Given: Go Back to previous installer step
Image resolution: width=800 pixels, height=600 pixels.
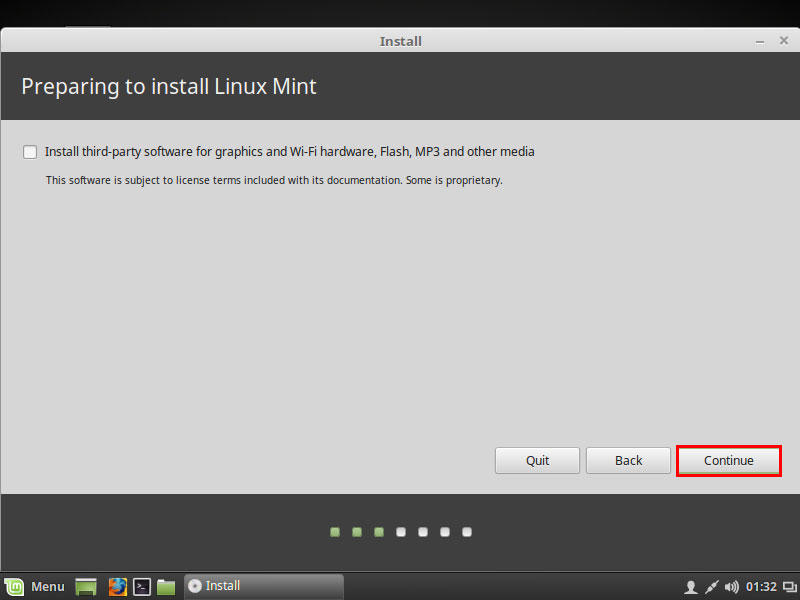Looking at the screenshot, I should (x=628, y=461).
